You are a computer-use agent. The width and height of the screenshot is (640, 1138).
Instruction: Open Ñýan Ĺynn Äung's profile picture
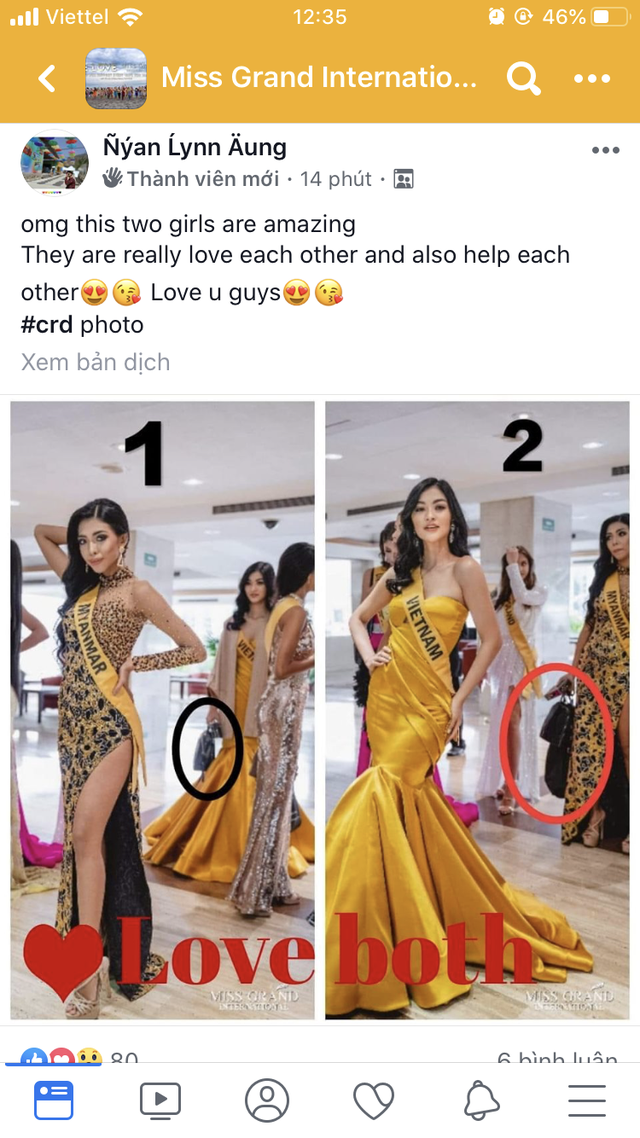tap(54, 163)
